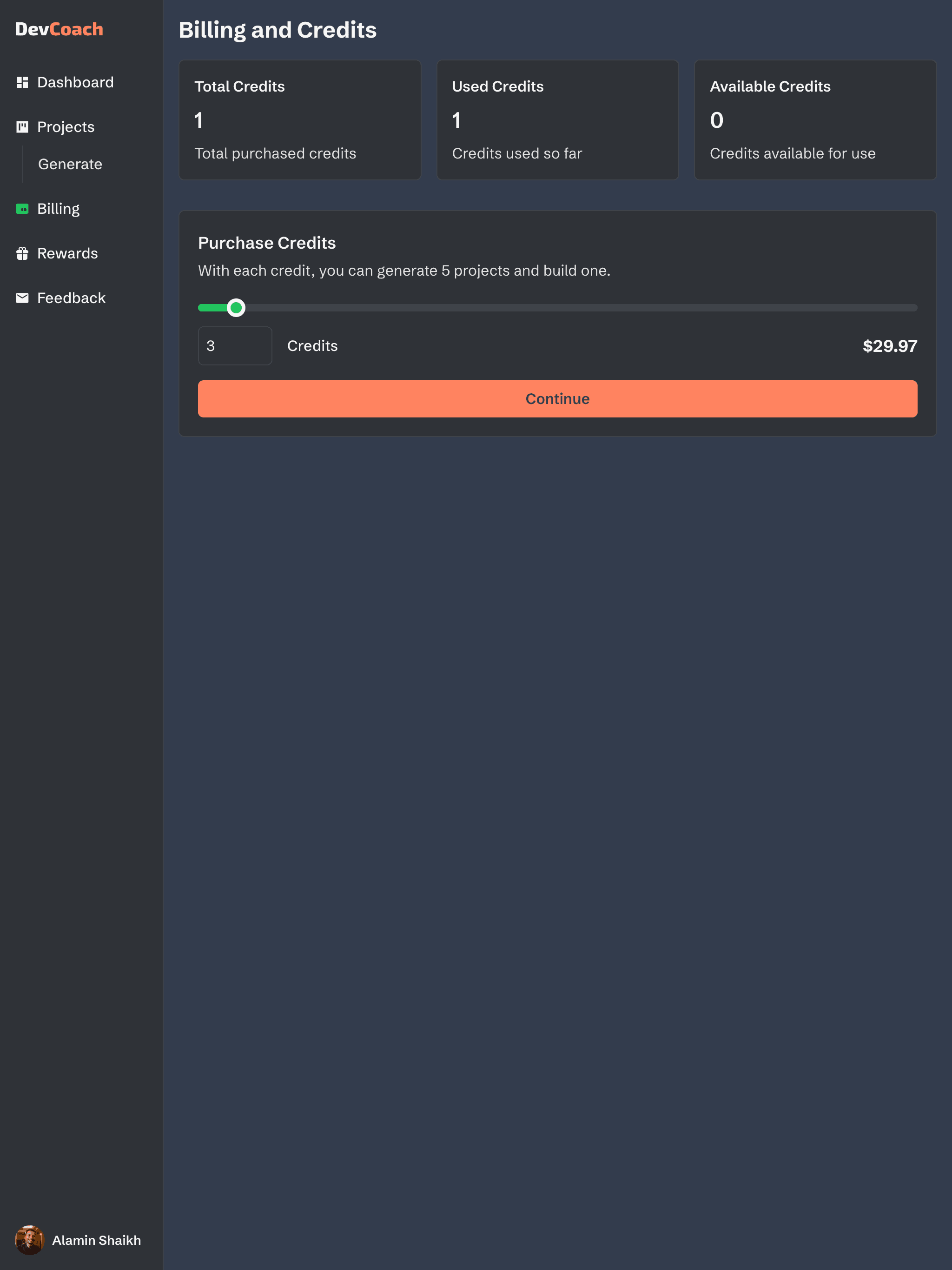Click the envelope icon beside Feedback
Viewport: 952px width, 1270px height.
(22, 298)
